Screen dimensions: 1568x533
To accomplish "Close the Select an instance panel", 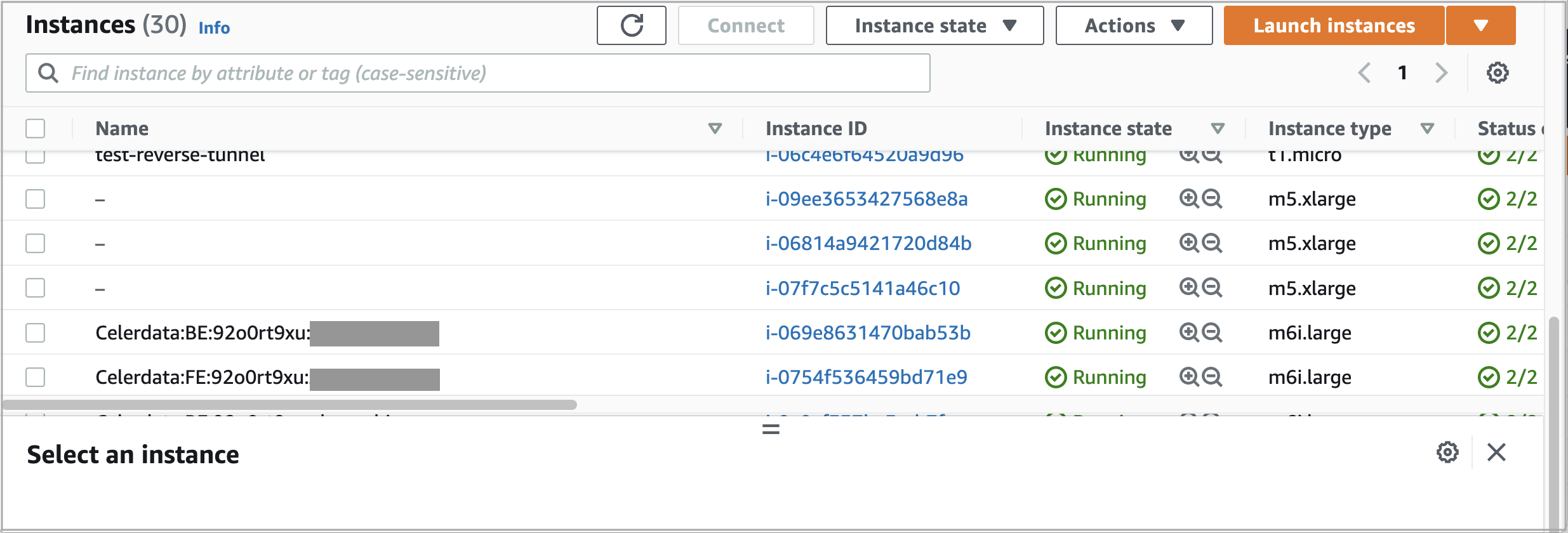I will click(x=1496, y=452).
